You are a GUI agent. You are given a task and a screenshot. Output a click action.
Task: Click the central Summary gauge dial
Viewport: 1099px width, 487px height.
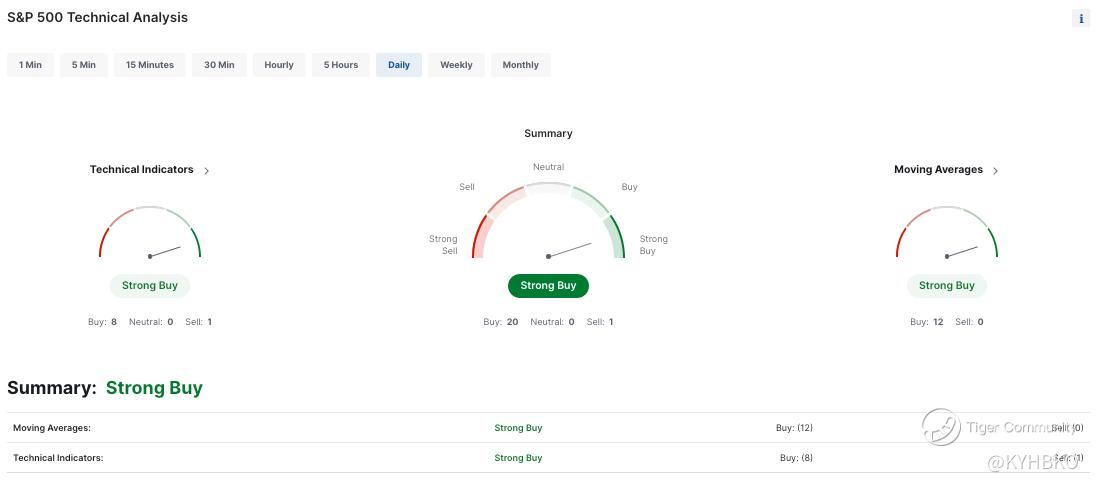pyautogui.click(x=548, y=221)
